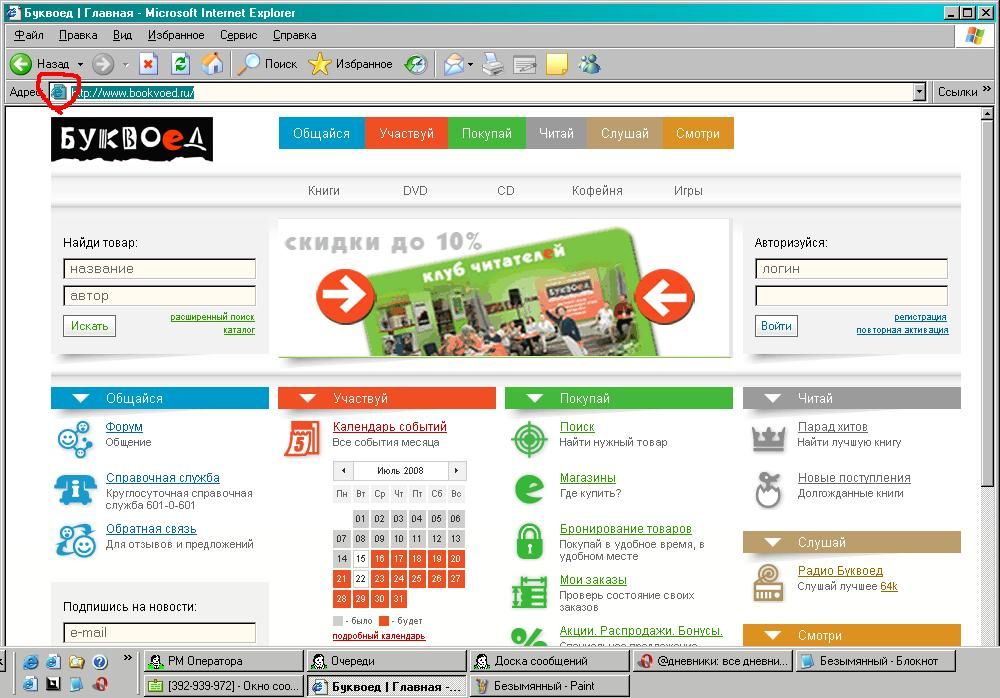Open the Избранное menu in the menu bar
Viewport: 1000px width, 698px height.
[176, 35]
